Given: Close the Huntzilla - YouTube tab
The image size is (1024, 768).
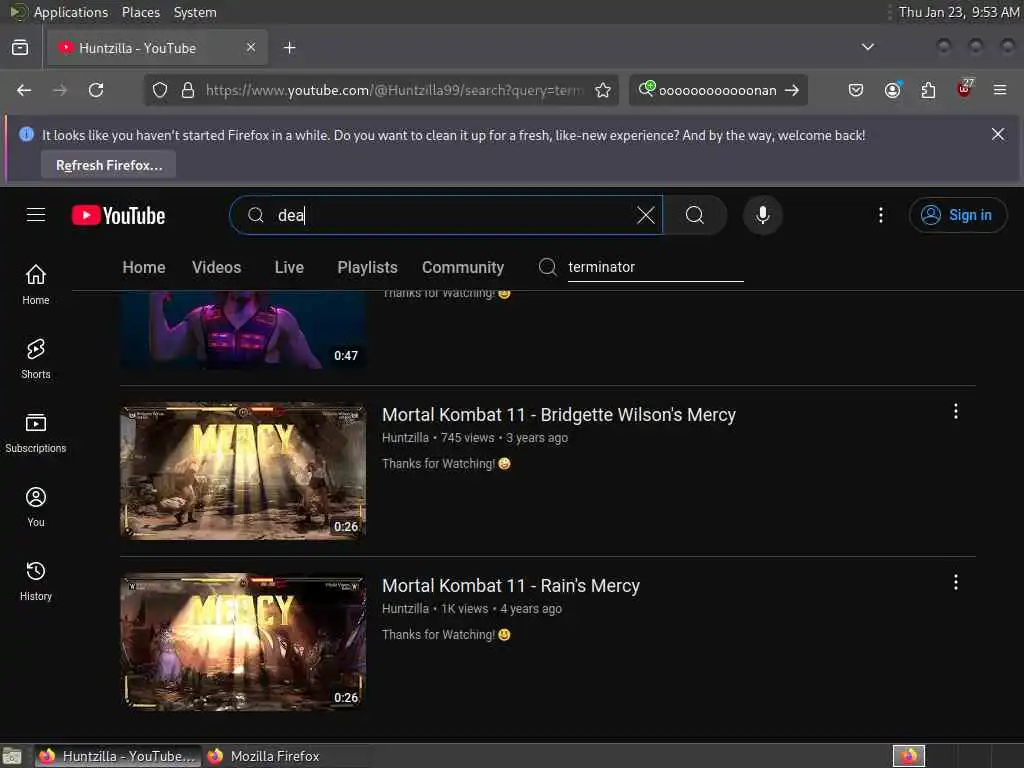Looking at the screenshot, I should coord(251,47).
